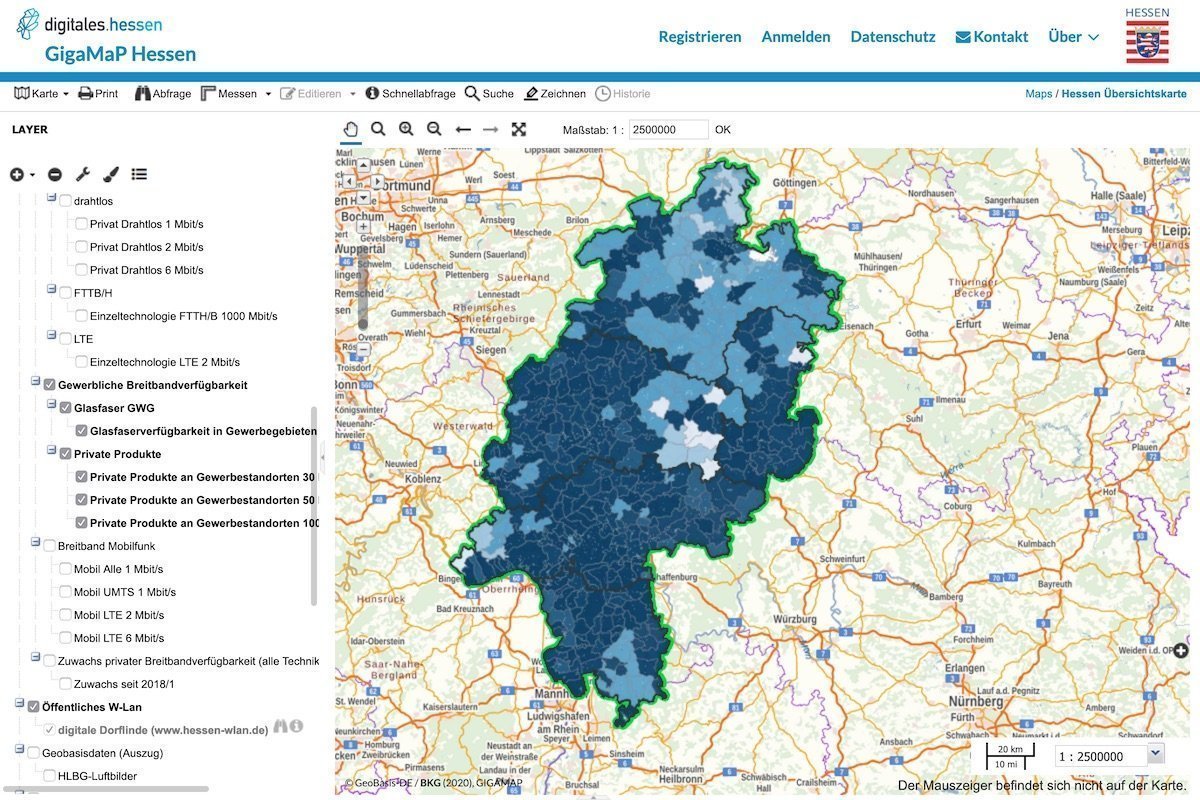Confirm the scale with OK button
Screen dimensions: 1200x800
click(723, 129)
